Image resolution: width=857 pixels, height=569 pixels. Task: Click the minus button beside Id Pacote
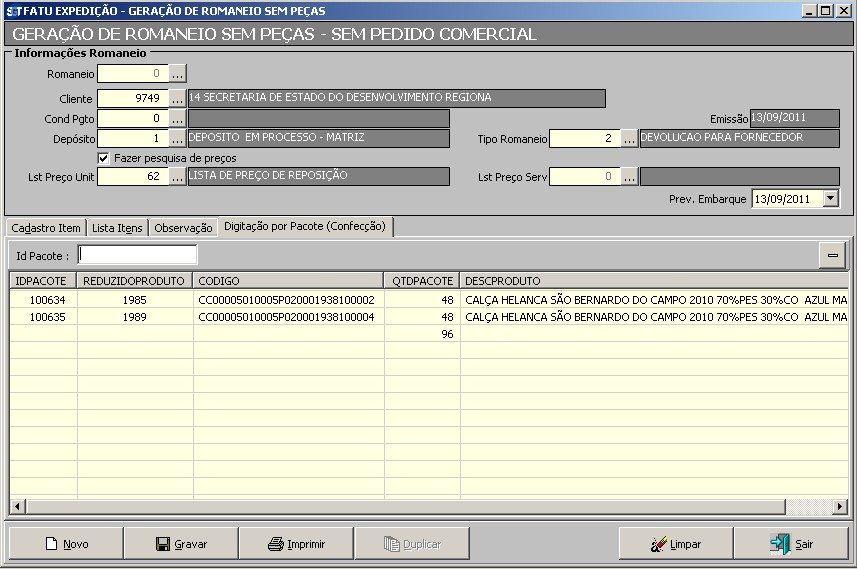click(832, 255)
